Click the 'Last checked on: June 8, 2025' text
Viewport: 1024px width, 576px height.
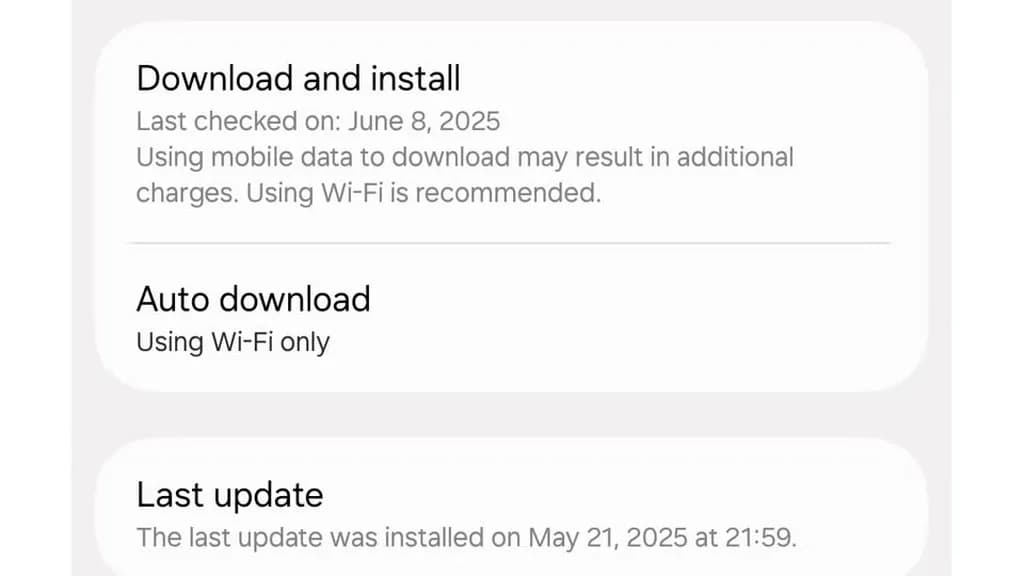tap(317, 122)
